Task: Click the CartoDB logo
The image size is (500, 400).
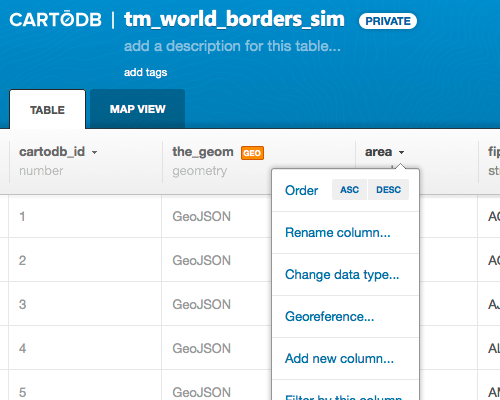Action: 55,19
